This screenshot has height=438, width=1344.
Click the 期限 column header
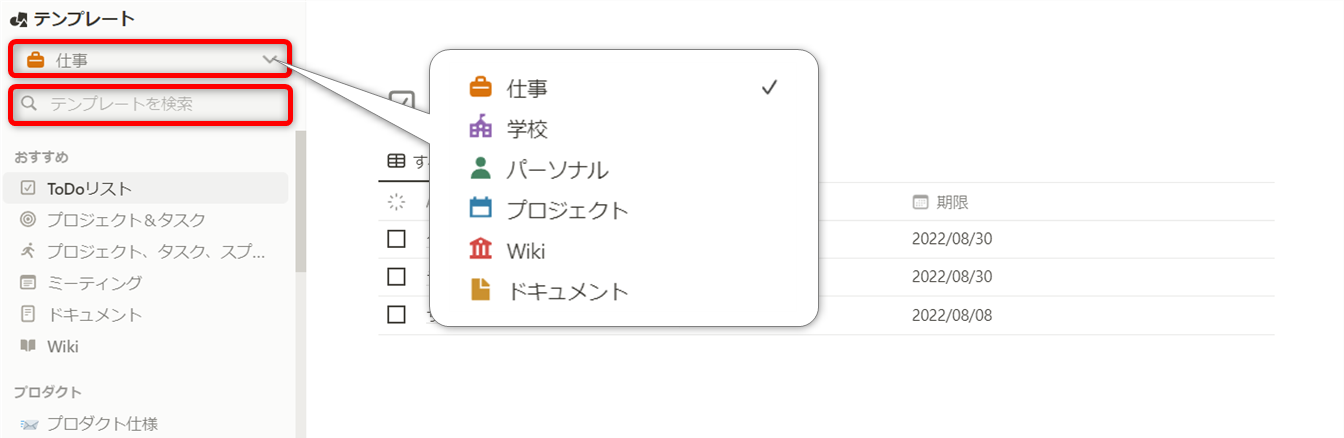tap(951, 202)
